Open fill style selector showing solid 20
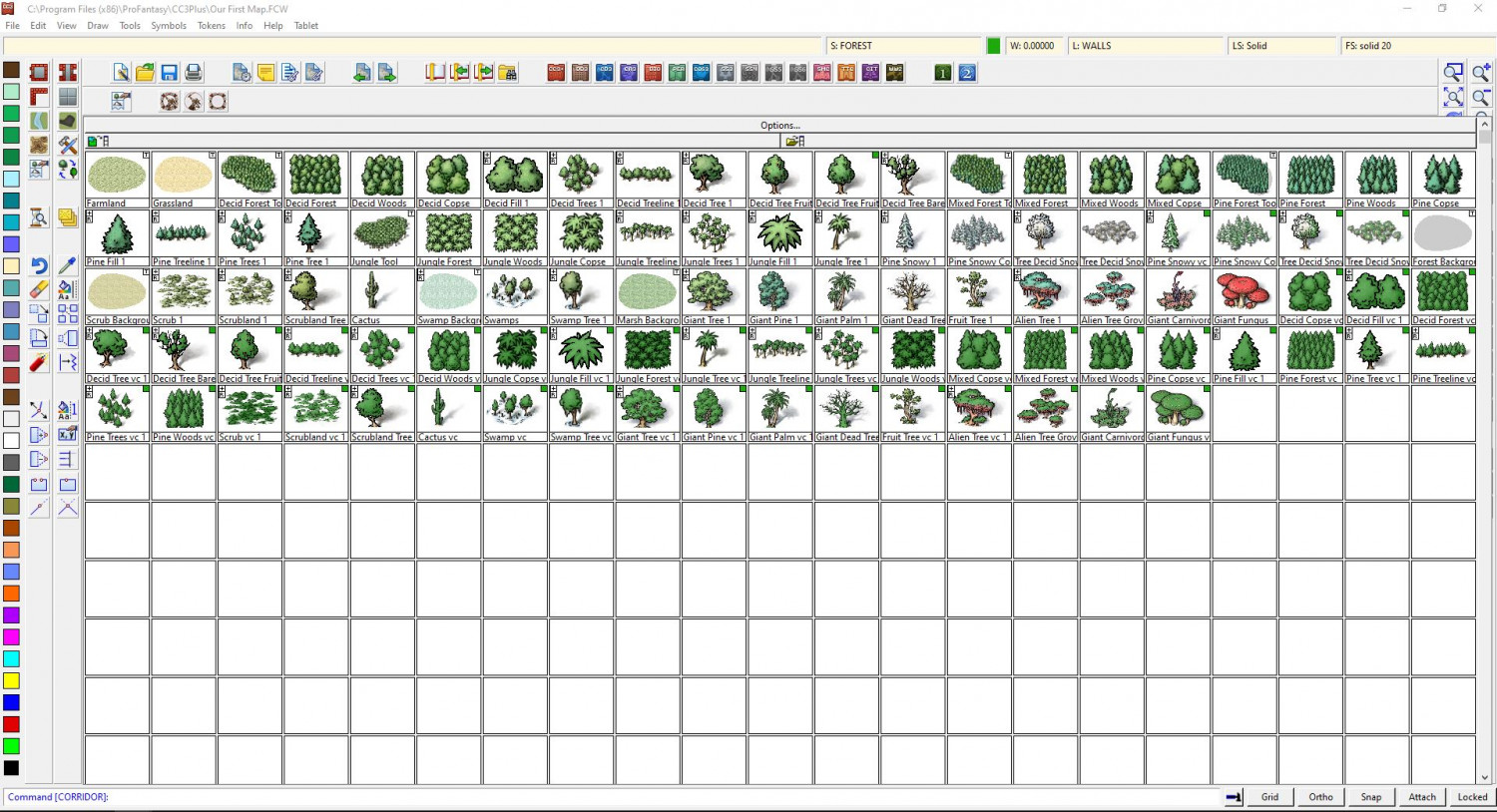 1415,46
